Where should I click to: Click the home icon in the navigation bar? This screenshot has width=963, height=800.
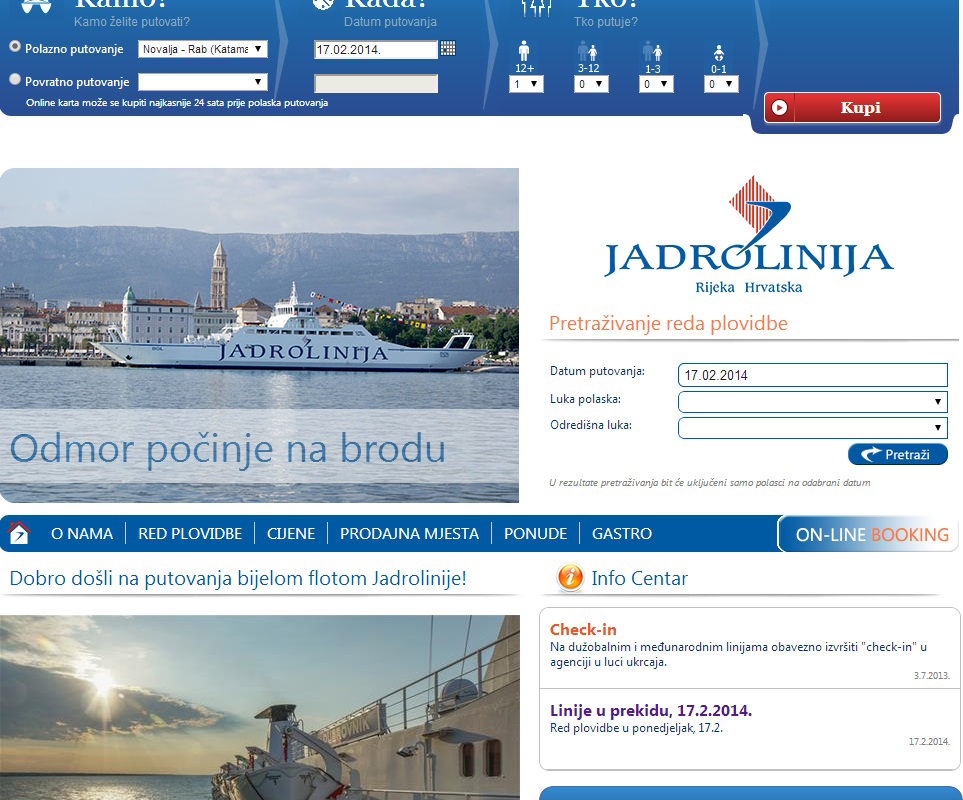click(19, 533)
